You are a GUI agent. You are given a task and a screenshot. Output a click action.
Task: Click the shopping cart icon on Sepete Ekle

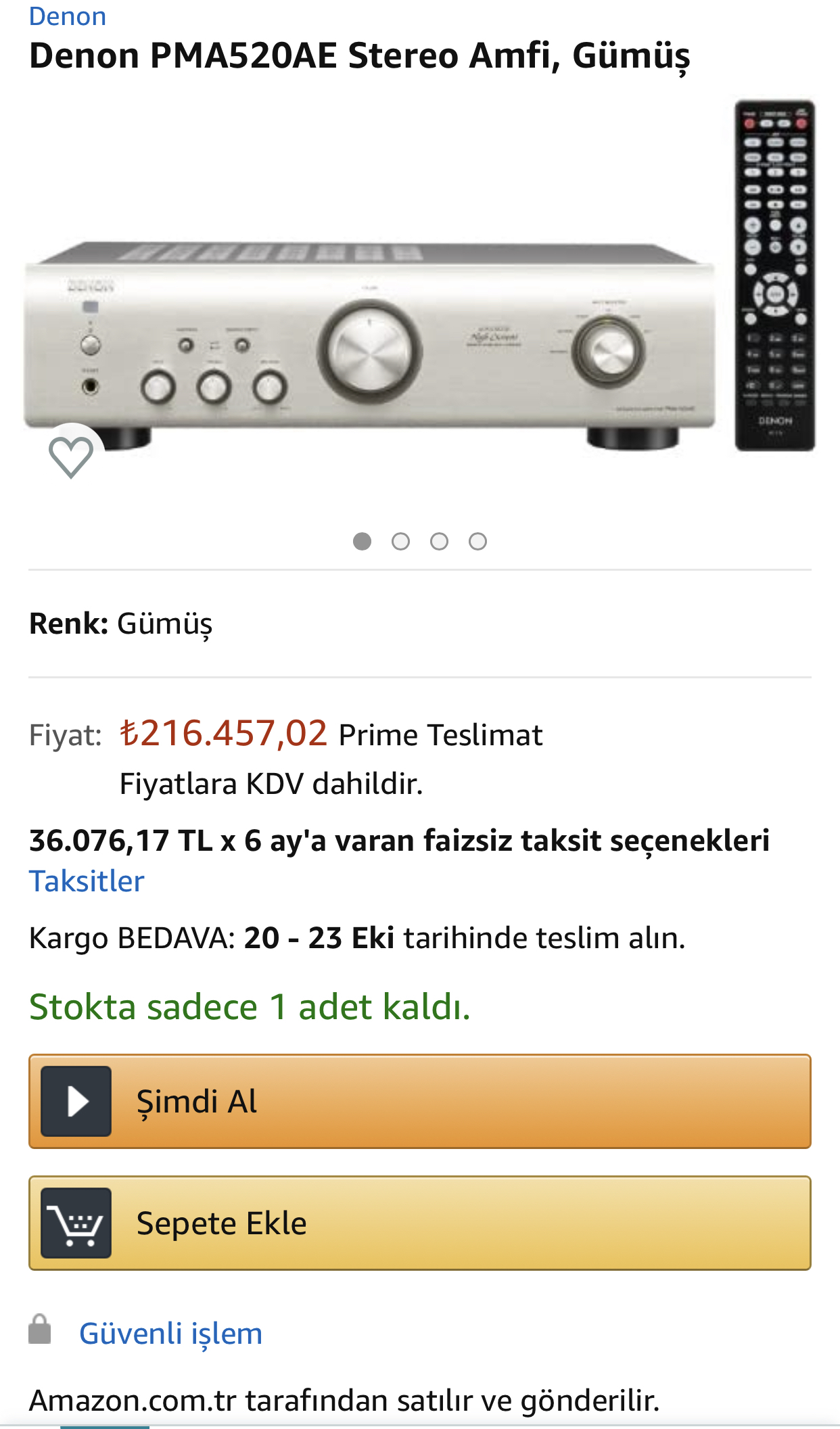pyautogui.click(x=76, y=1223)
